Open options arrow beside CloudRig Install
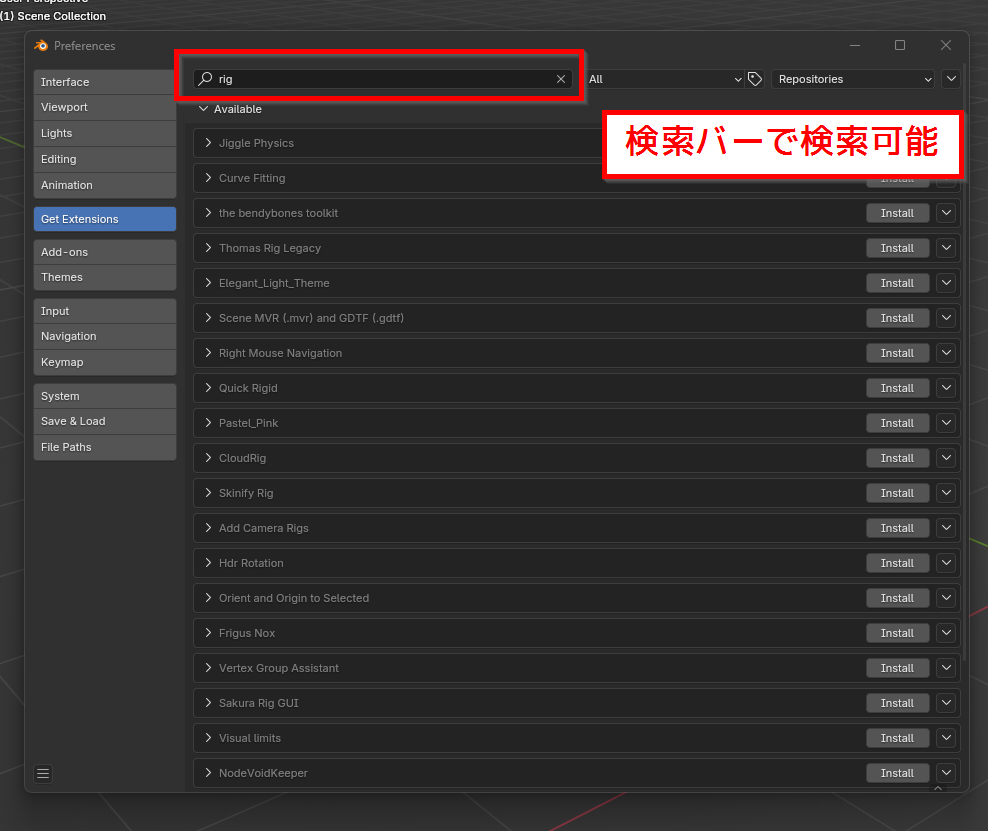 (946, 458)
